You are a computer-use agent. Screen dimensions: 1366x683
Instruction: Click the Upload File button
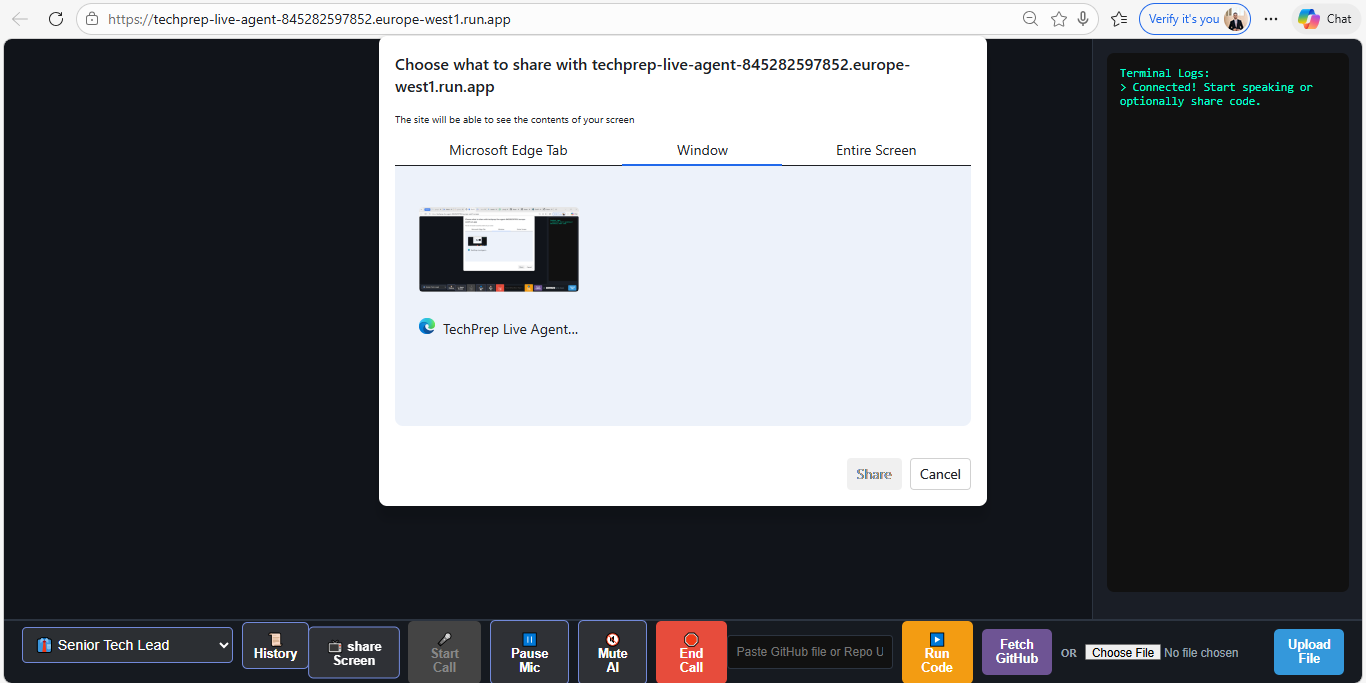[1309, 652]
